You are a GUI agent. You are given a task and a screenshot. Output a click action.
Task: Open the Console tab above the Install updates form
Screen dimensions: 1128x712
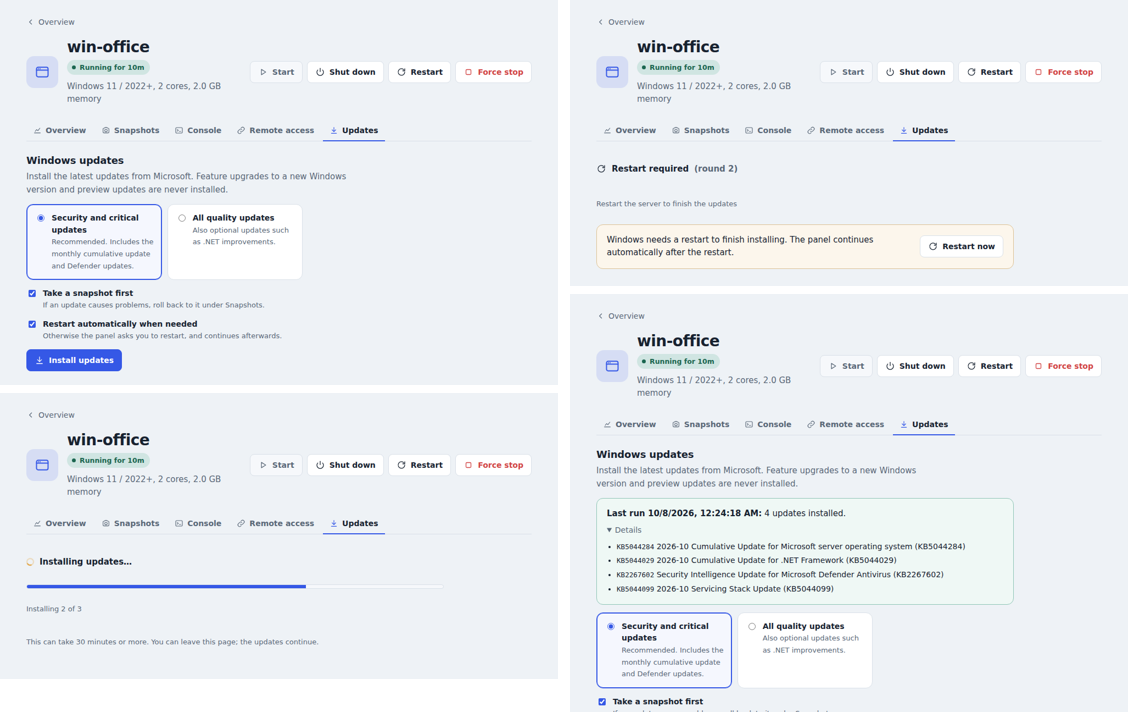point(198,131)
